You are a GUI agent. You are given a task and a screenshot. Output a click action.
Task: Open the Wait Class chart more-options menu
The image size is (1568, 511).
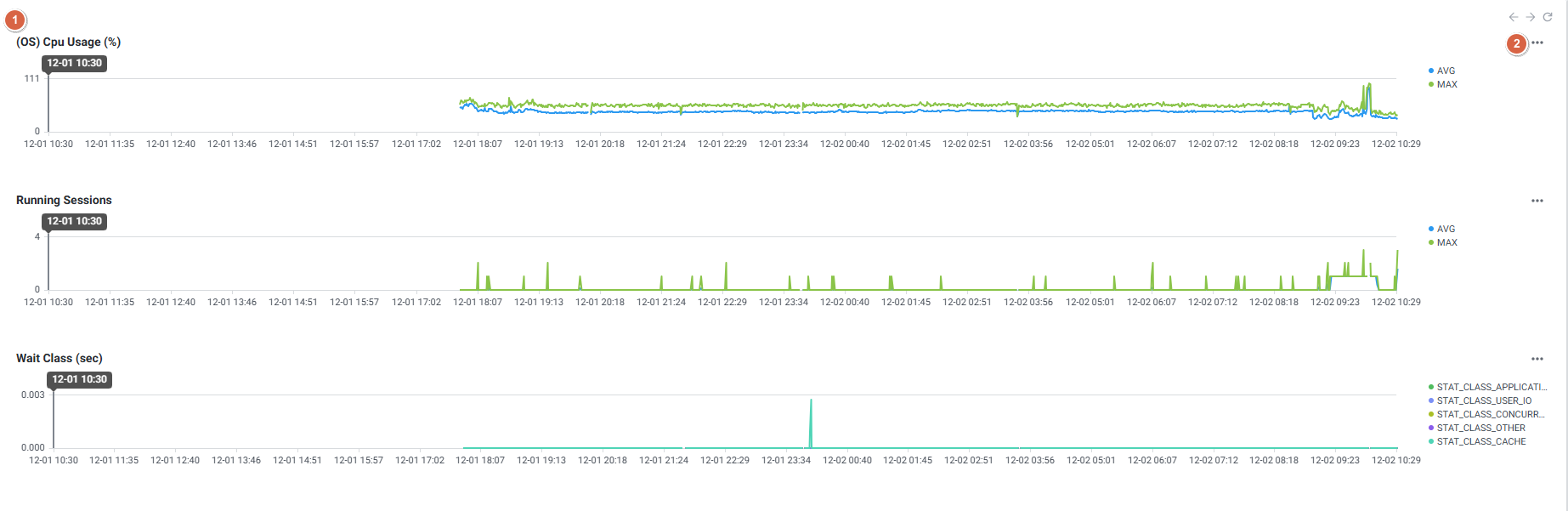(1537, 359)
